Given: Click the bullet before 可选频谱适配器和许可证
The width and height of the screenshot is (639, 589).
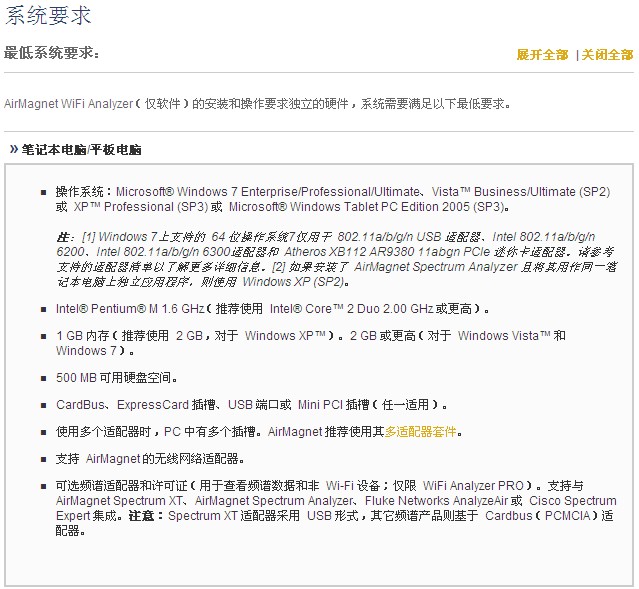Looking at the screenshot, I should [44, 486].
